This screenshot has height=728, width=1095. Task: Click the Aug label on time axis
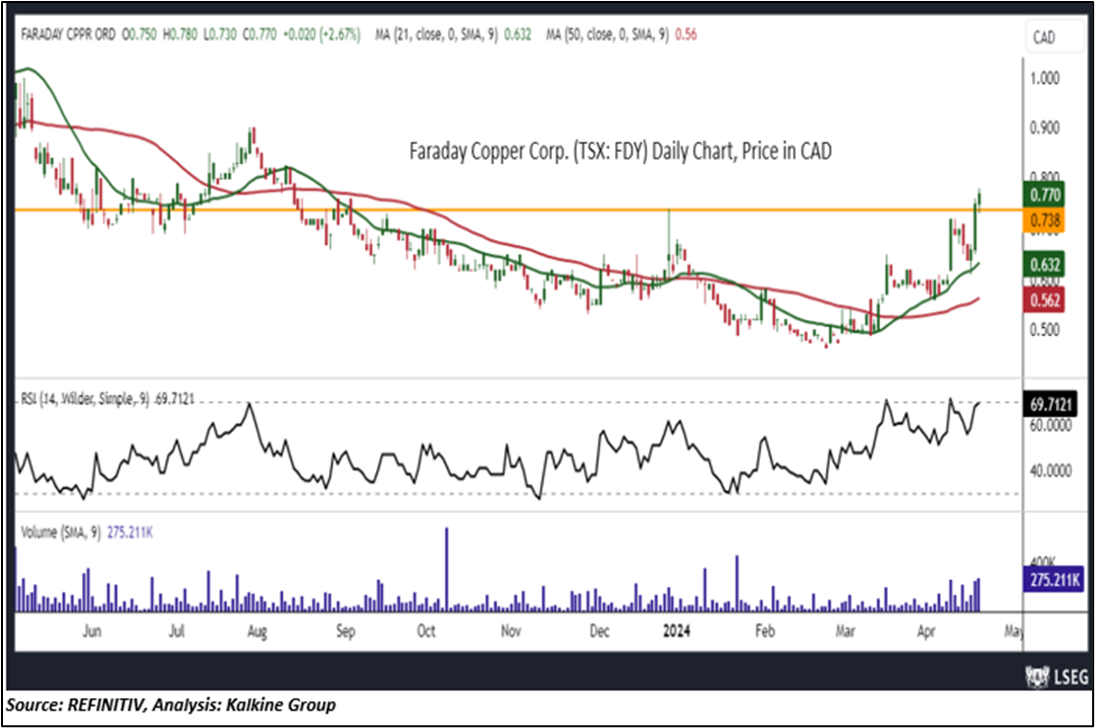[x=257, y=632]
